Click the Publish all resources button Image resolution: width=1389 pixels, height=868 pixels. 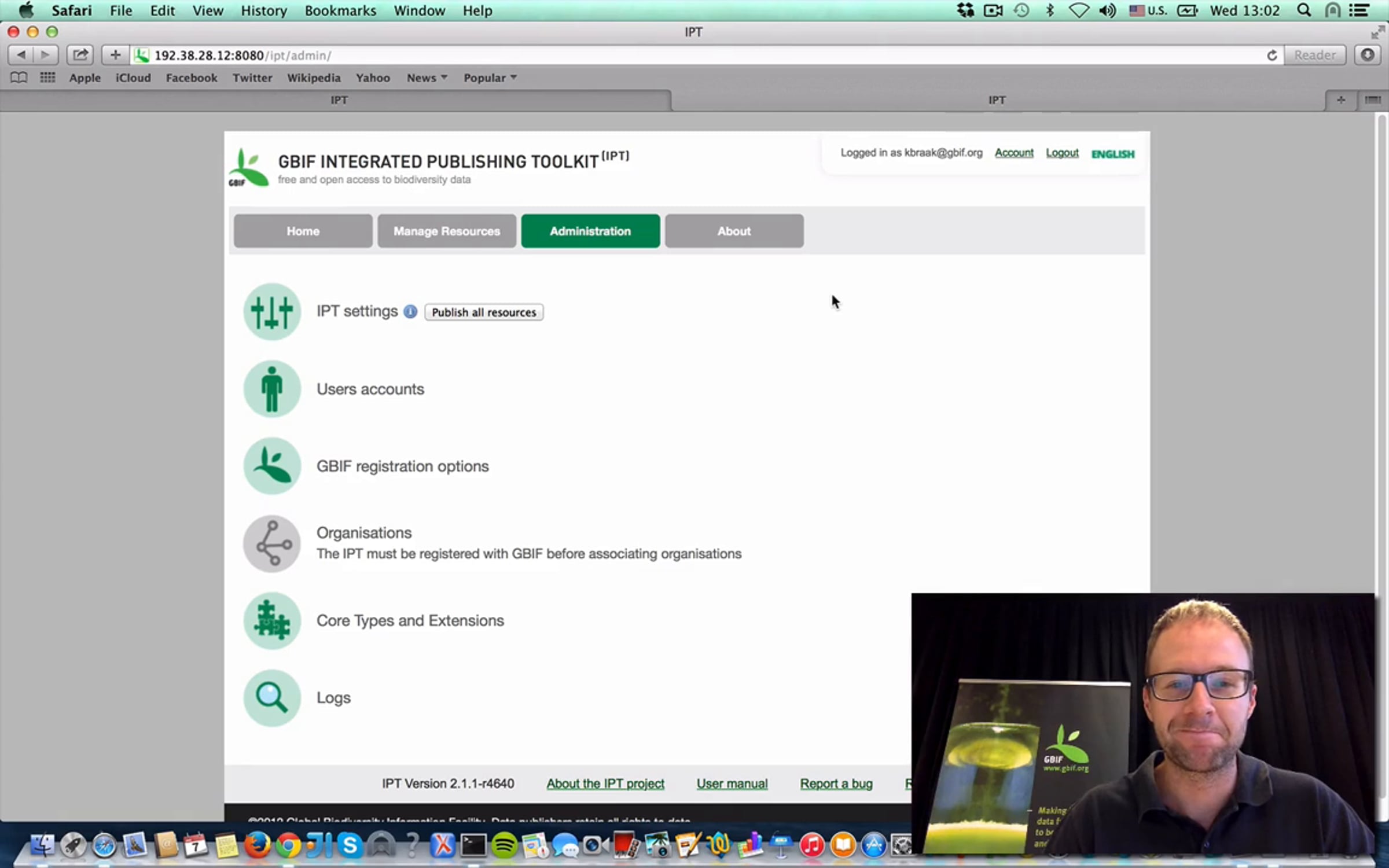484,312
